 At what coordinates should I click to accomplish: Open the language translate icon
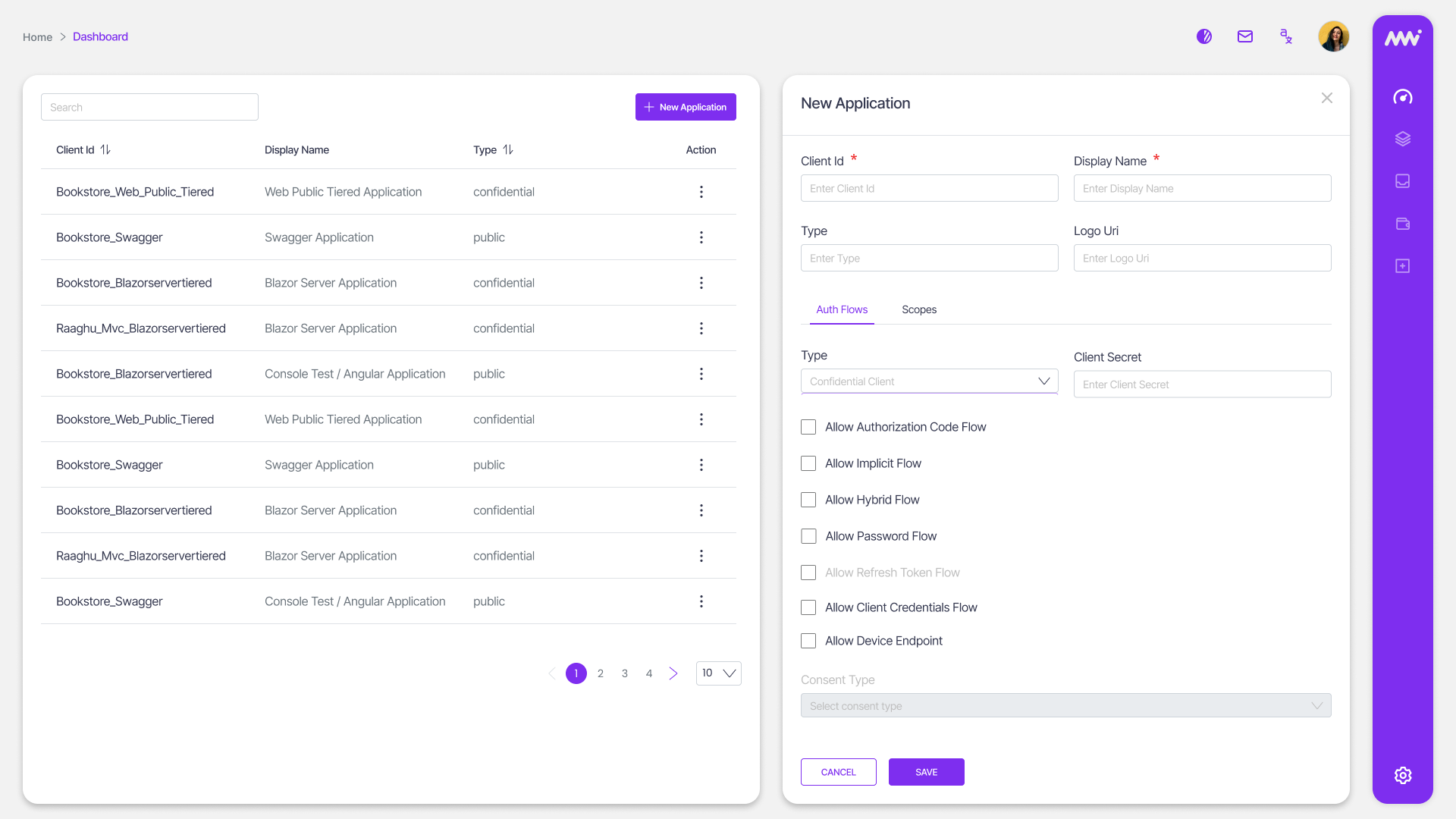(x=1285, y=36)
